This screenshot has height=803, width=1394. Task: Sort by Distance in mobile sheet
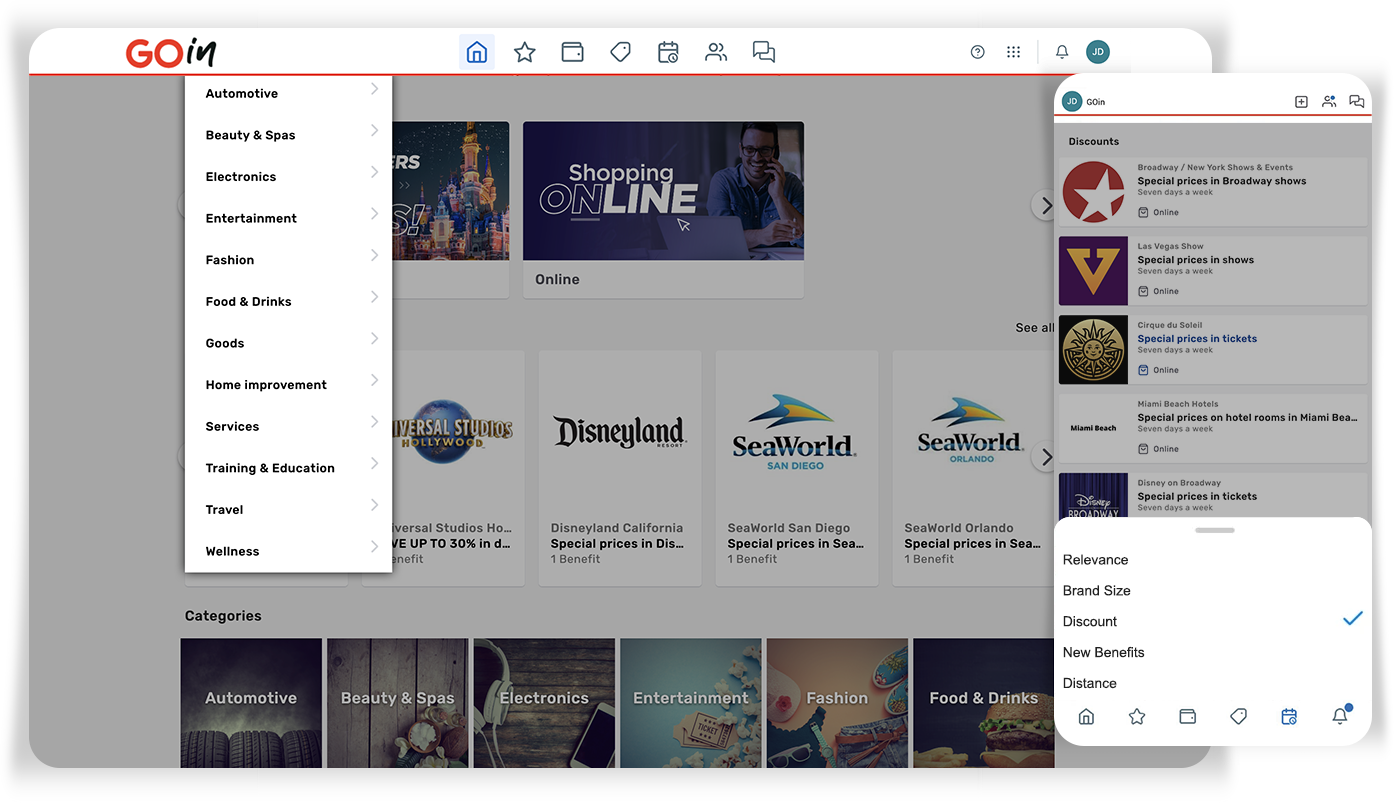(x=1213, y=683)
